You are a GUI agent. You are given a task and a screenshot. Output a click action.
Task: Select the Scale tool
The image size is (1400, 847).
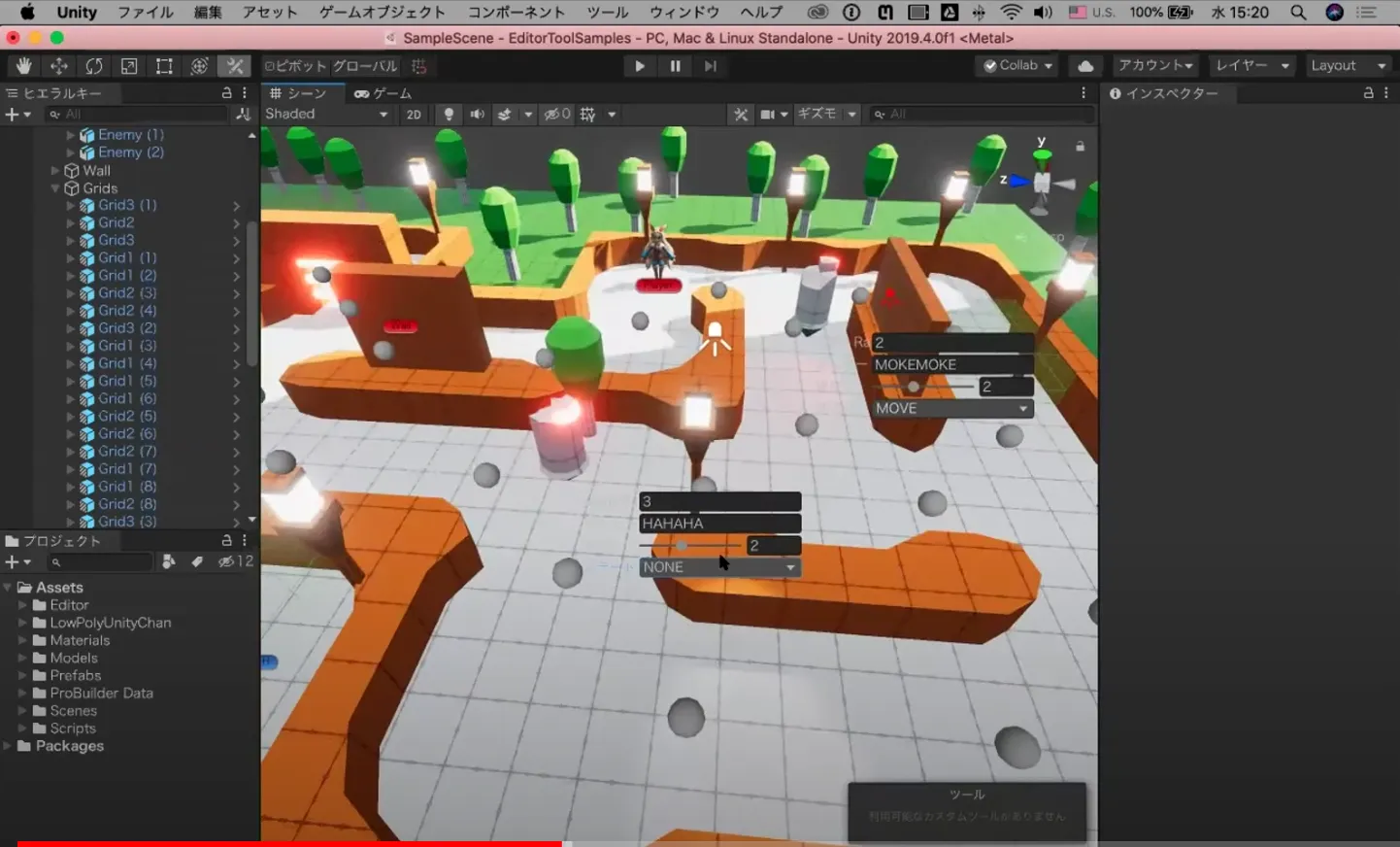coord(129,65)
